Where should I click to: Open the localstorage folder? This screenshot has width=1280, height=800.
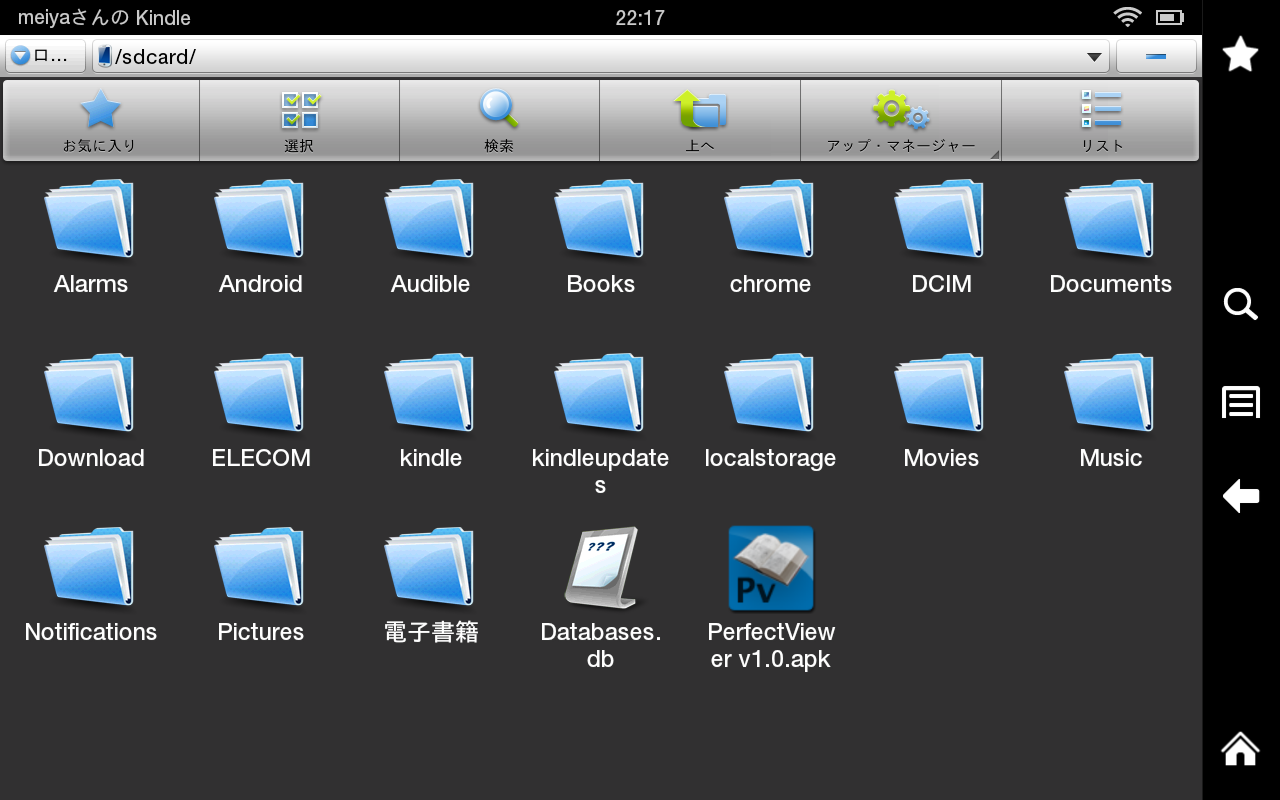point(771,411)
